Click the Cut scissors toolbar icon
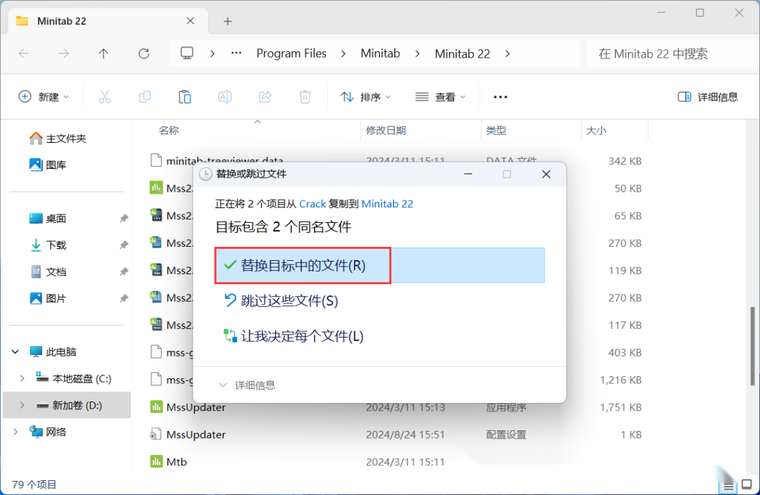The width and height of the screenshot is (760, 495). pos(105,97)
